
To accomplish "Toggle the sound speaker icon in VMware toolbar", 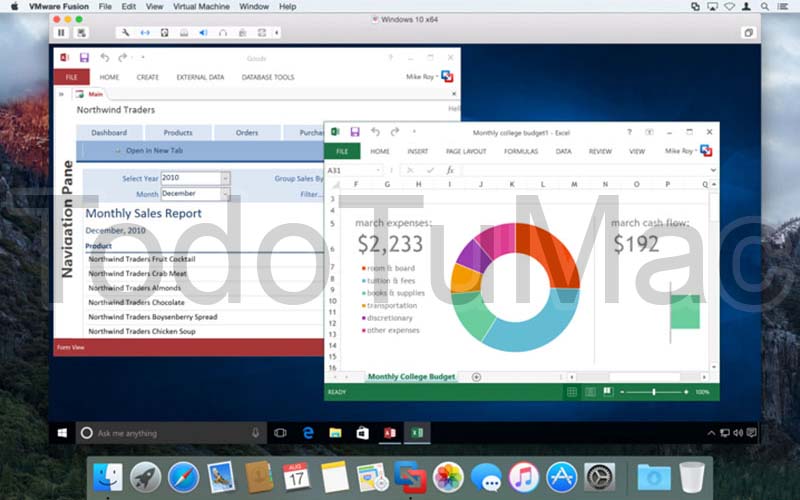I will (x=203, y=33).
